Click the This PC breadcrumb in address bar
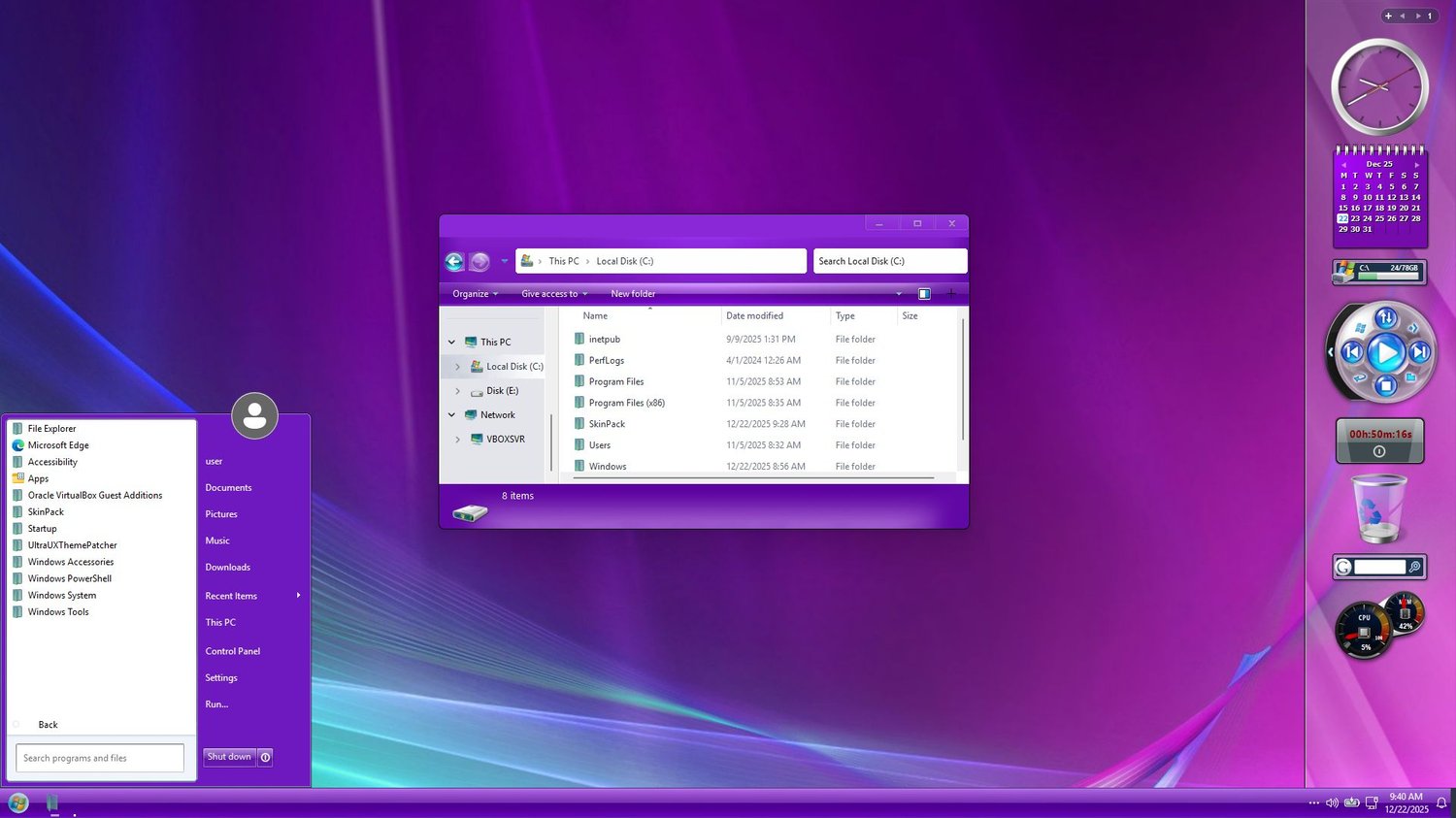1456x818 pixels. (564, 261)
